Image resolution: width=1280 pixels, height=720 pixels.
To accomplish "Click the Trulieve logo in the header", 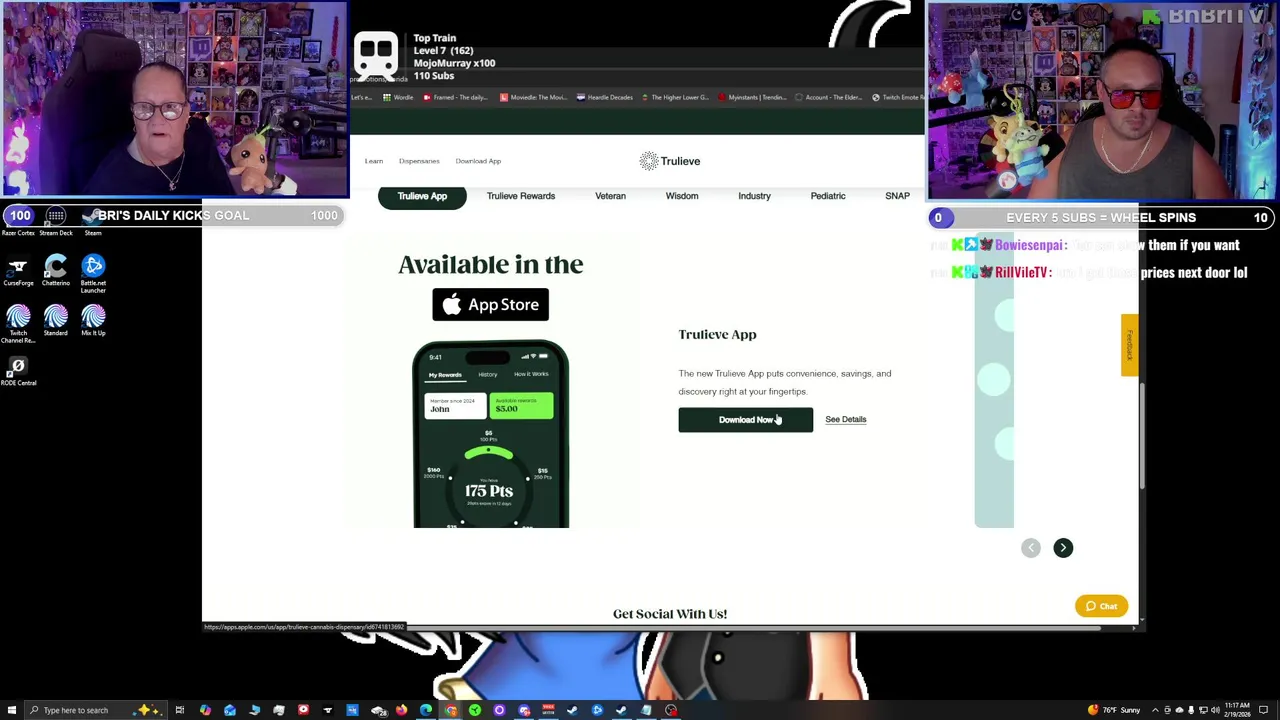I will [670, 161].
